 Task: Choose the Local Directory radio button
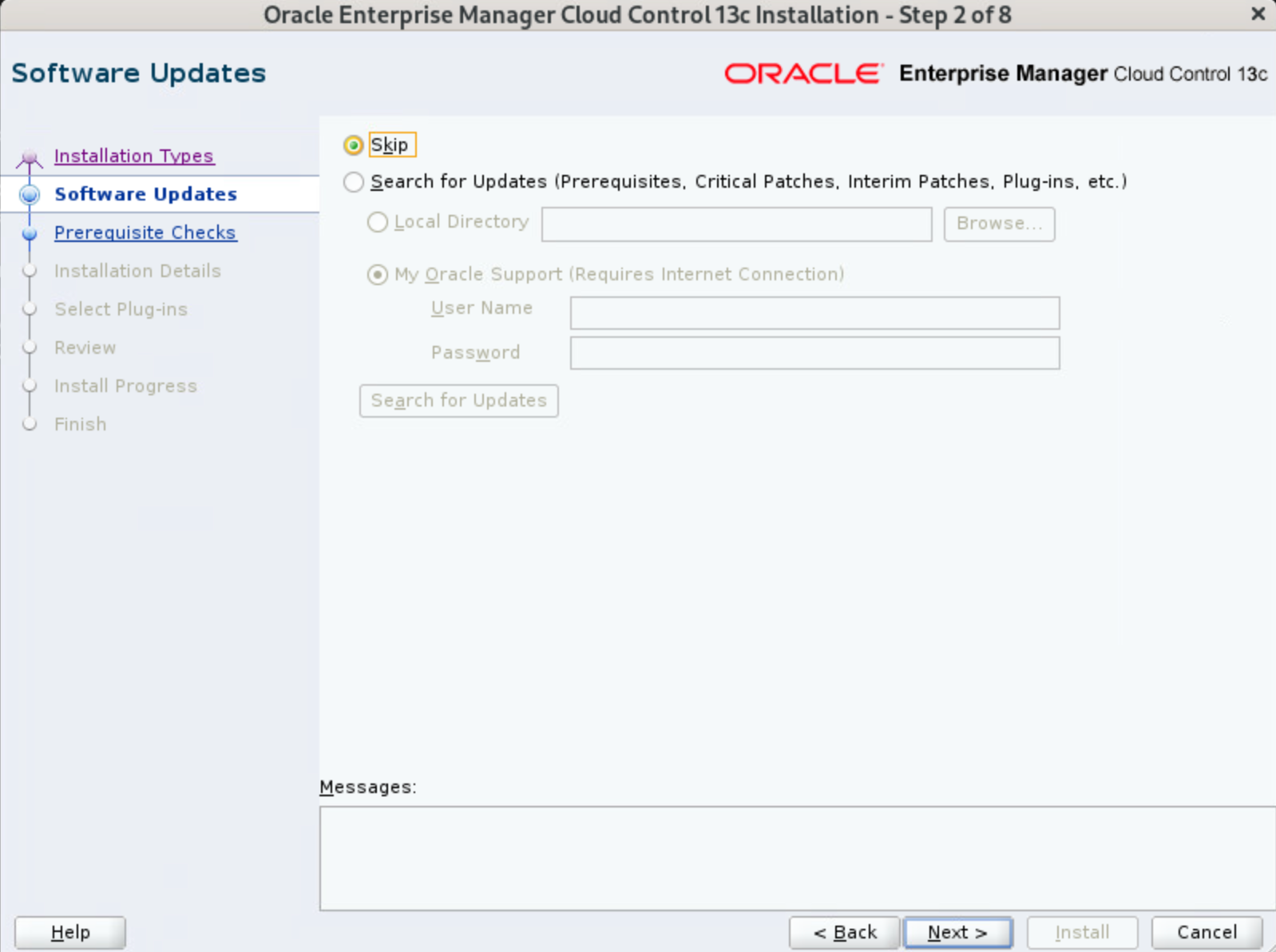(x=377, y=222)
